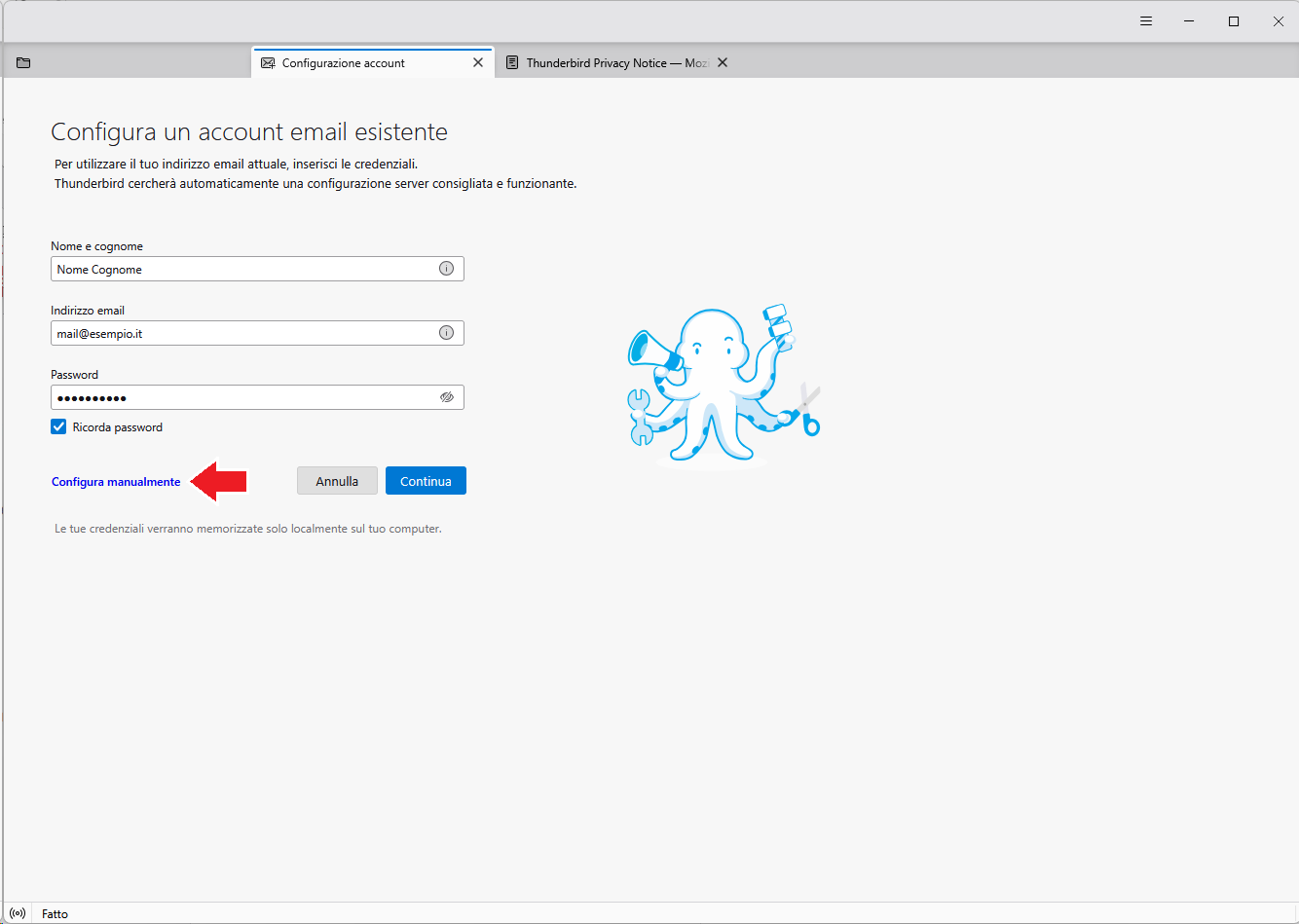Click the folder icon in the tab bar
The image size is (1299, 924).
click(x=23, y=63)
